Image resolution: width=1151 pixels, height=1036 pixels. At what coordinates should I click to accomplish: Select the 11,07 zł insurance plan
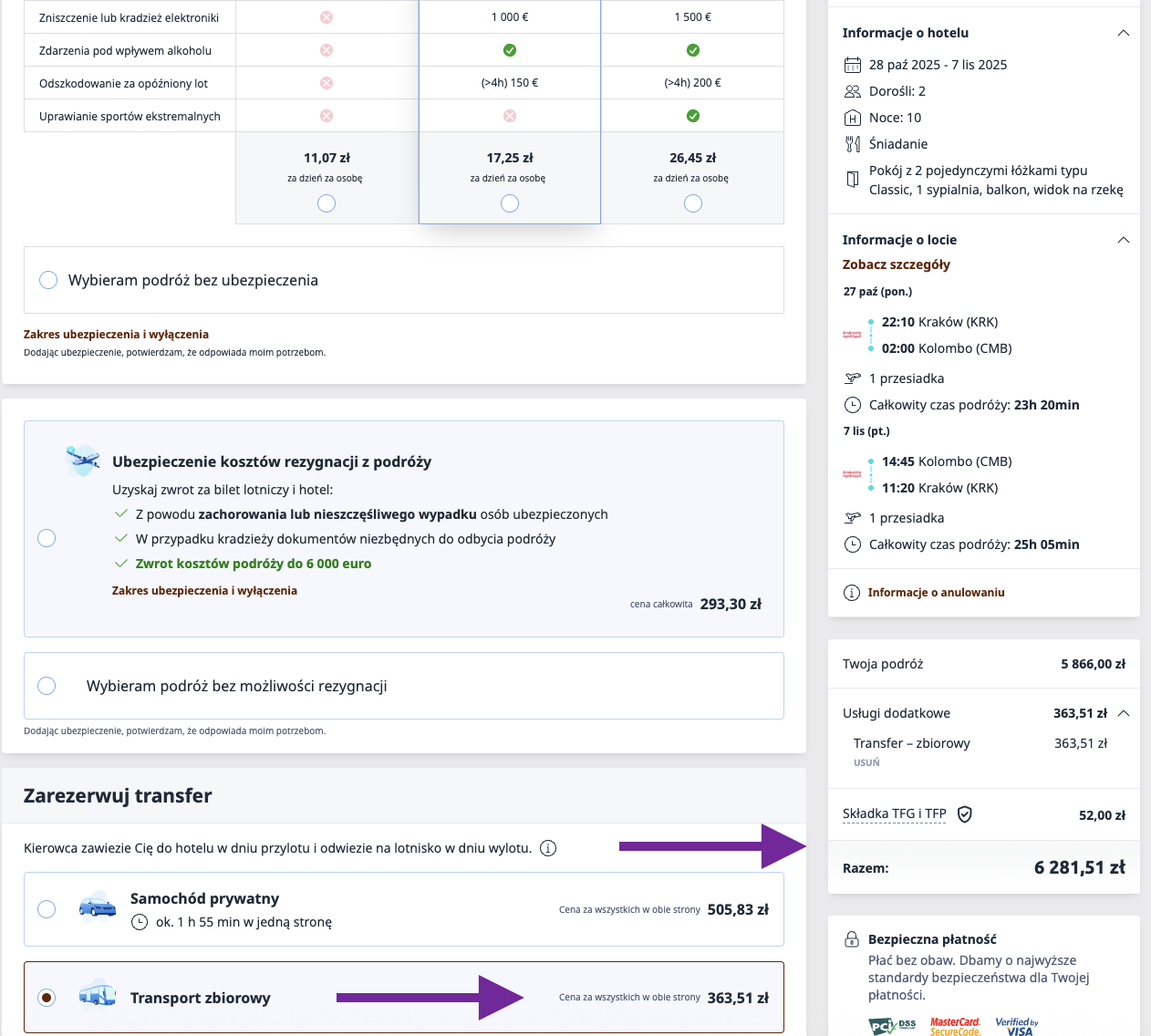point(327,203)
